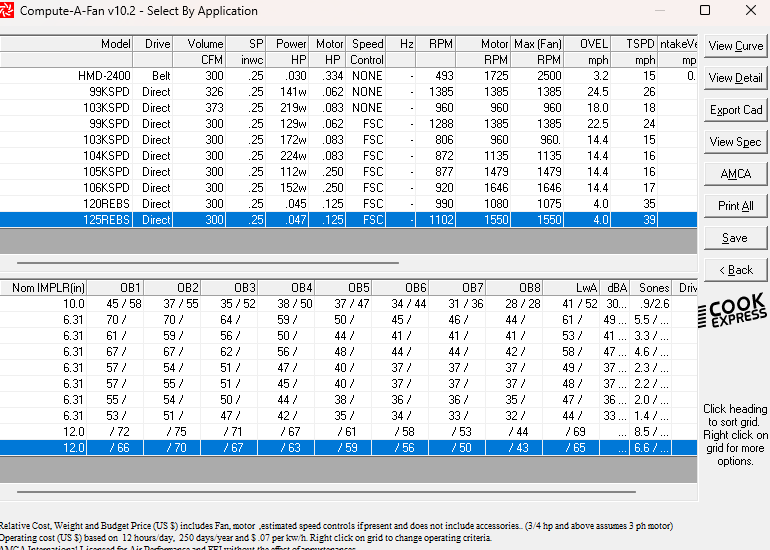Screen dimensions: 770x550
Task: Click the LwA column header
Action: pos(586,288)
